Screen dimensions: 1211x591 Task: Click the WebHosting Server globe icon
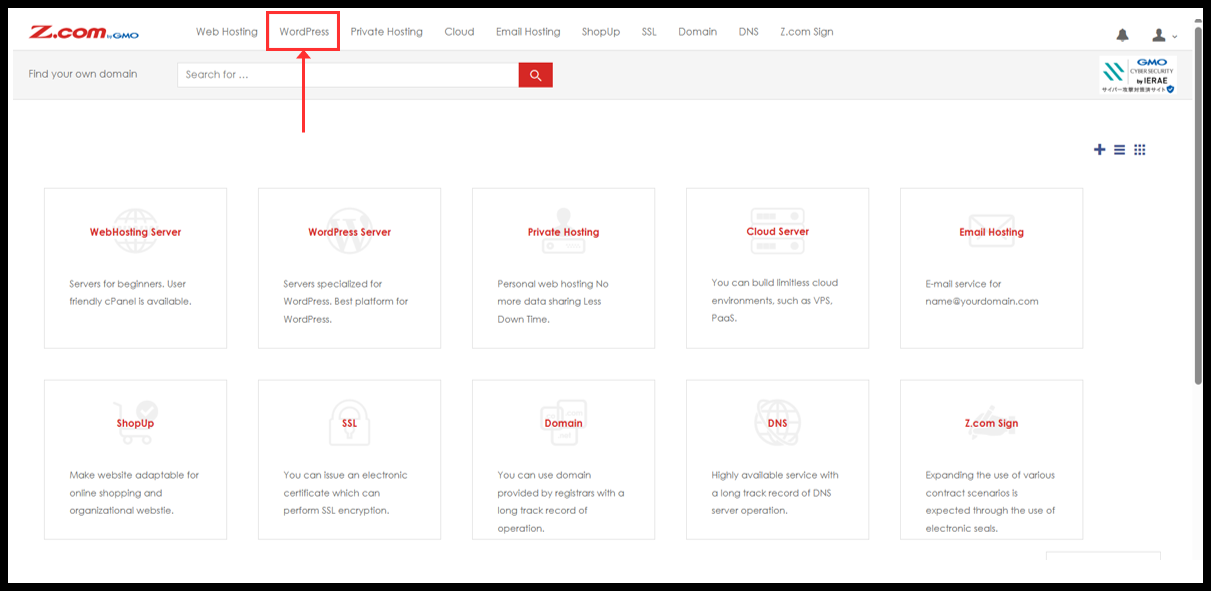(x=136, y=231)
